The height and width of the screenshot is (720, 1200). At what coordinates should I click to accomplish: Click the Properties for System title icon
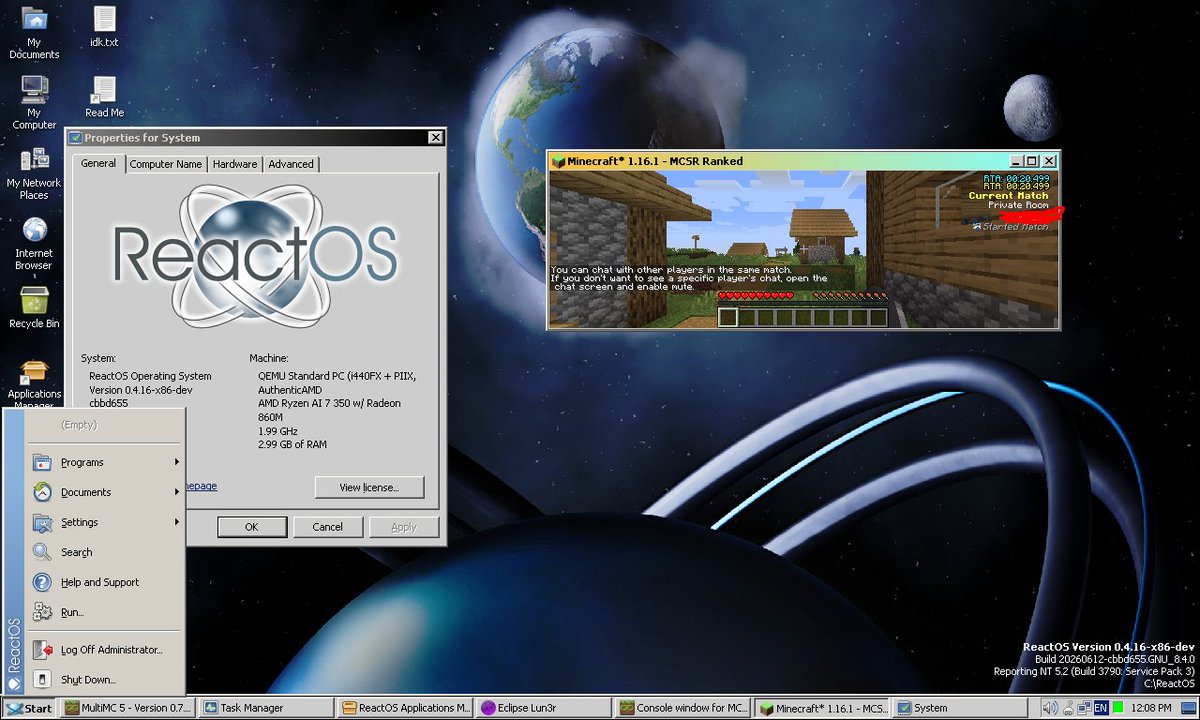[75, 138]
